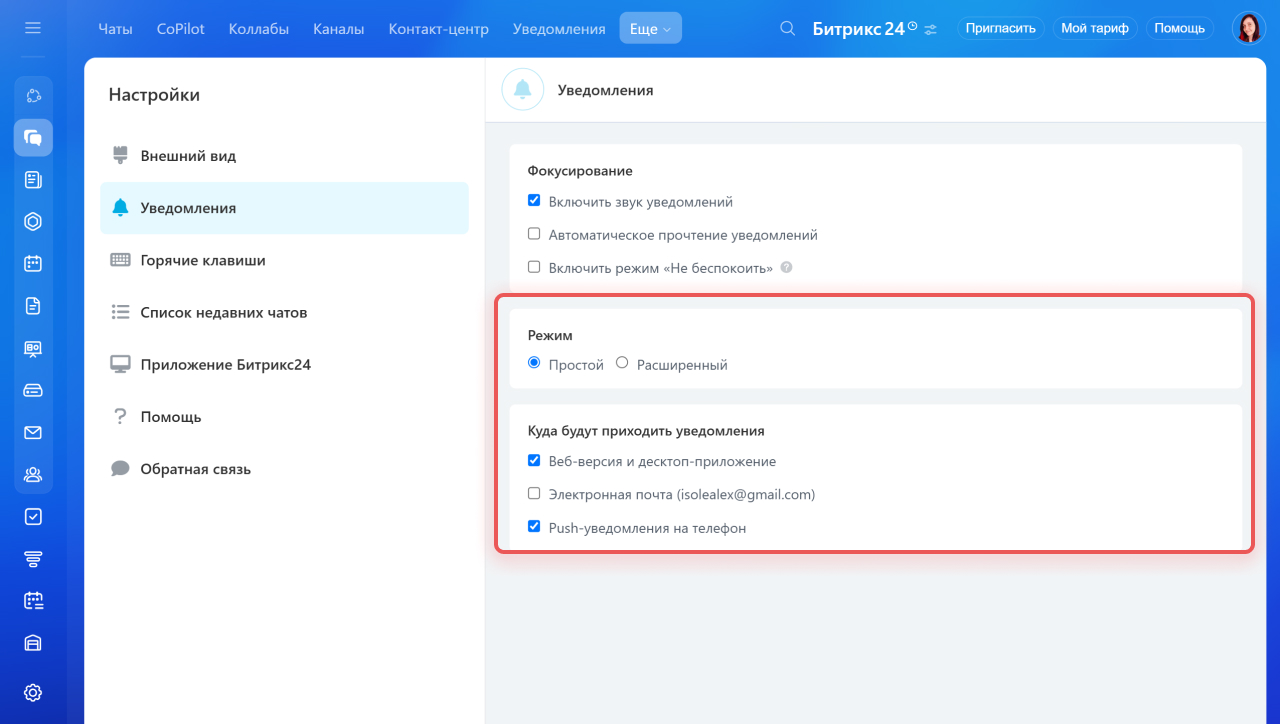1280x724 pixels.
Task: Open the tasks checkmark icon in sidebar
Action: pyautogui.click(x=33, y=517)
